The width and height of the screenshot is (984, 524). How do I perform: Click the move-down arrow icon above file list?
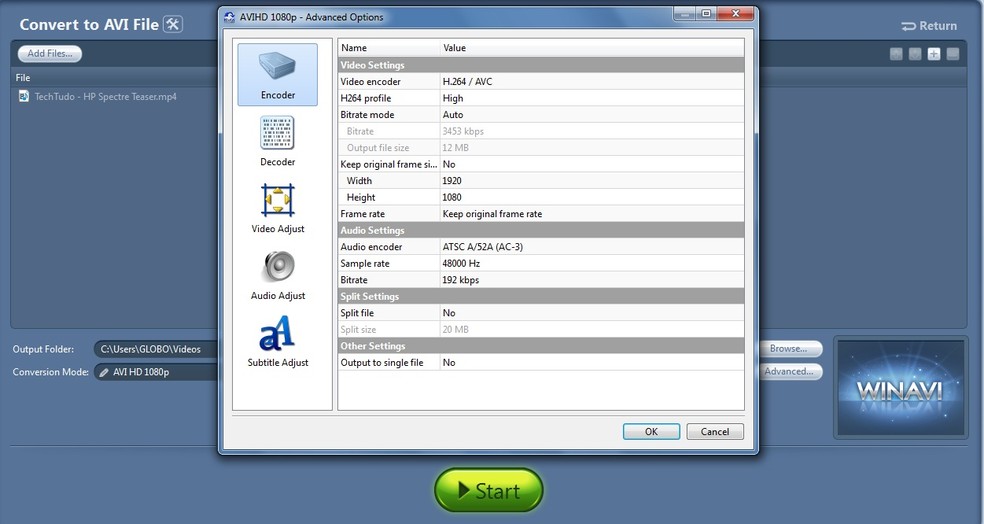coord(915,54)
